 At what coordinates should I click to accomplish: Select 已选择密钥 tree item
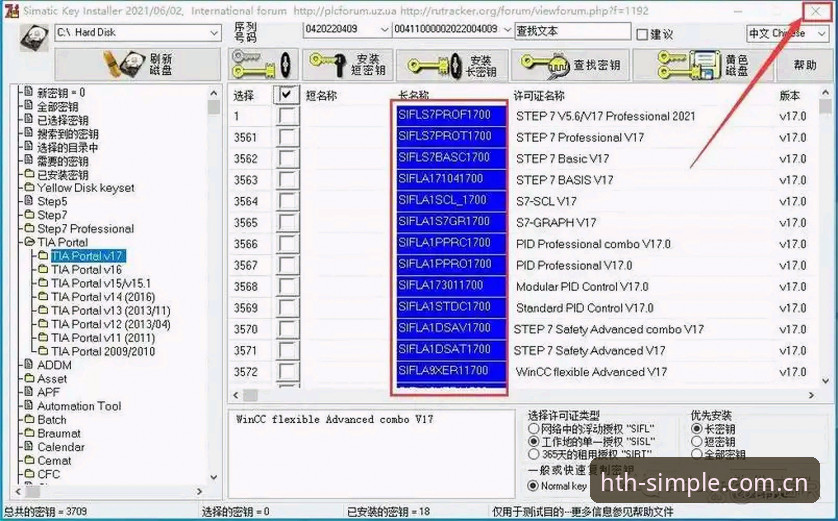point(63,120)
